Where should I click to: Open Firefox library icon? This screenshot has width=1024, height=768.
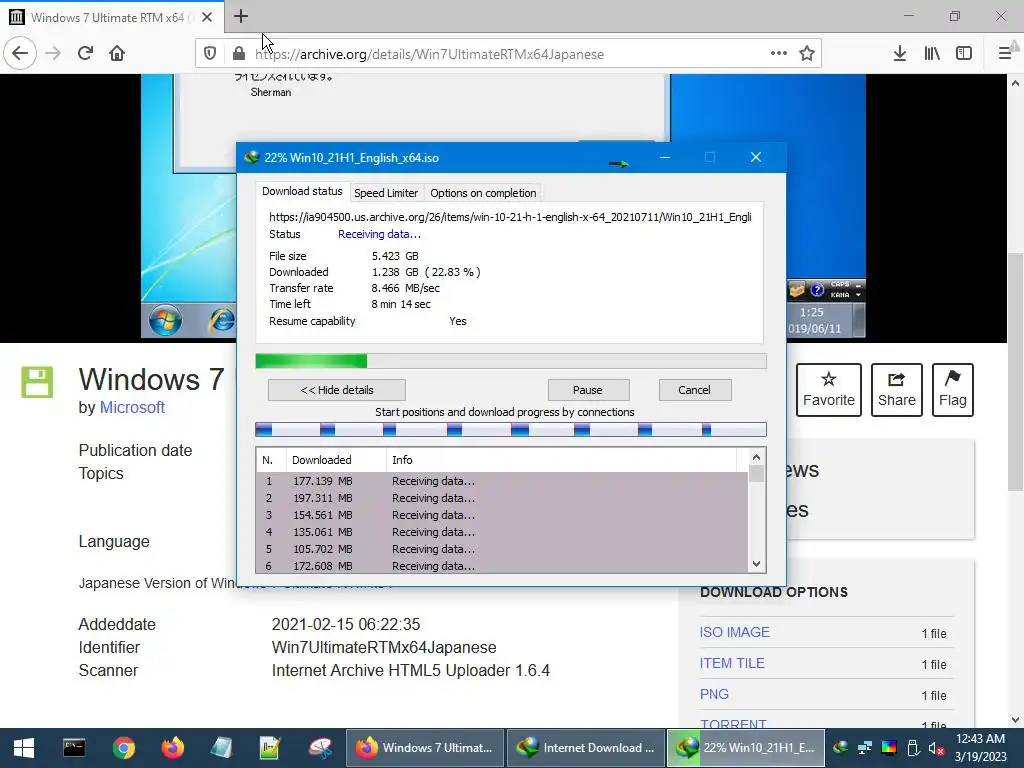pos(932,54)
